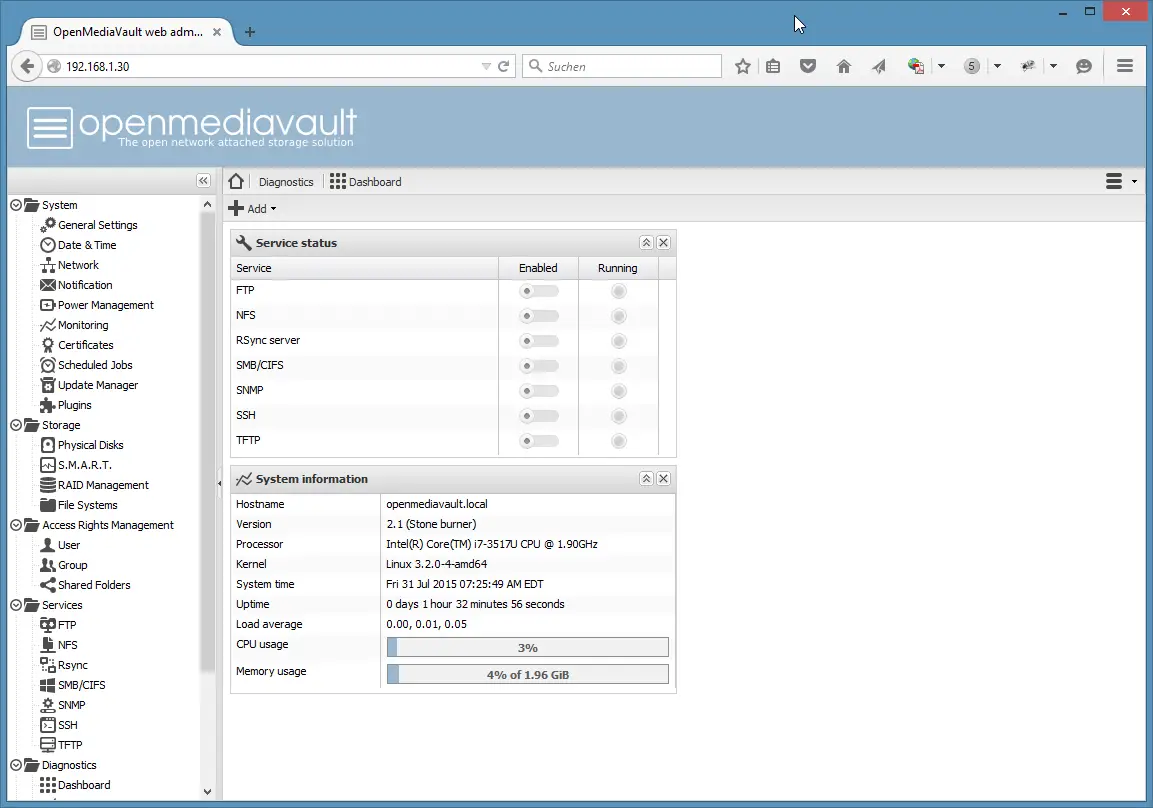Click SSH running status indicator

click(x=619, y=416)
